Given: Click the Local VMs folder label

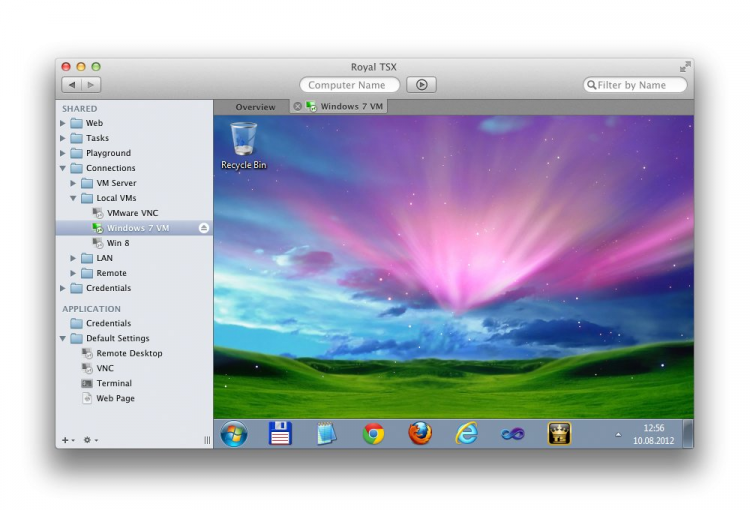Looking at the screenshot, I should pyautogui.click(x=116, y=198).
